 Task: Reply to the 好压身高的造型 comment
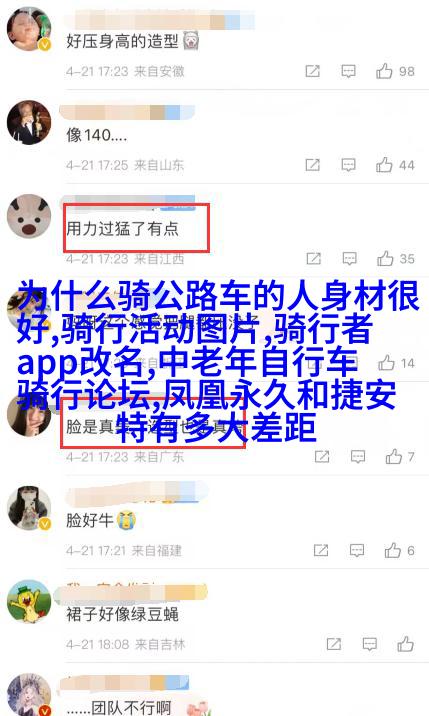(349, 71)
